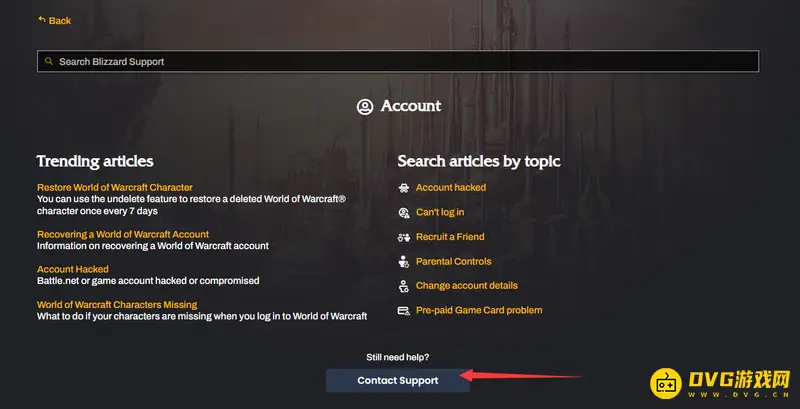This screenshot has height=409, width=800.
Task: Open the Recruit a Friend topic
Action: [x=450, y=237]
